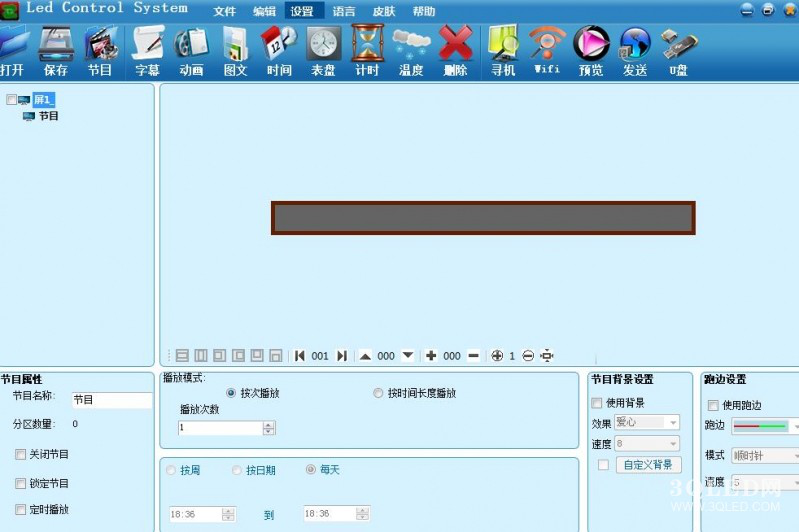The height and width of the screenshot is (532, 799).
Task: Click 自定义背景 button
Action: pos(648,465)
